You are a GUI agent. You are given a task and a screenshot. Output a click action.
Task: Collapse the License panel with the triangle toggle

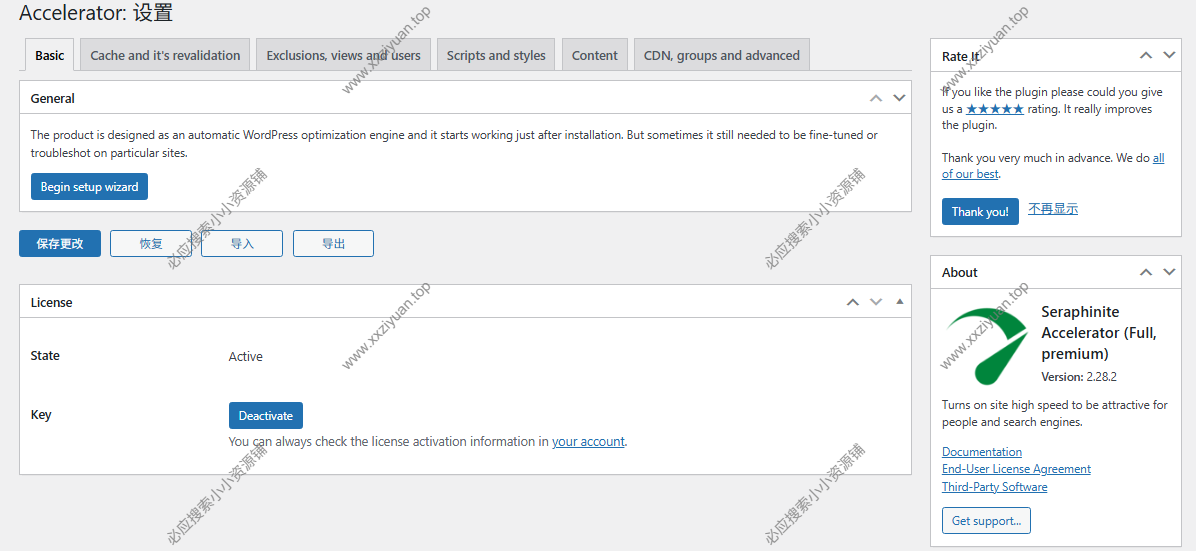coord(899,302)
